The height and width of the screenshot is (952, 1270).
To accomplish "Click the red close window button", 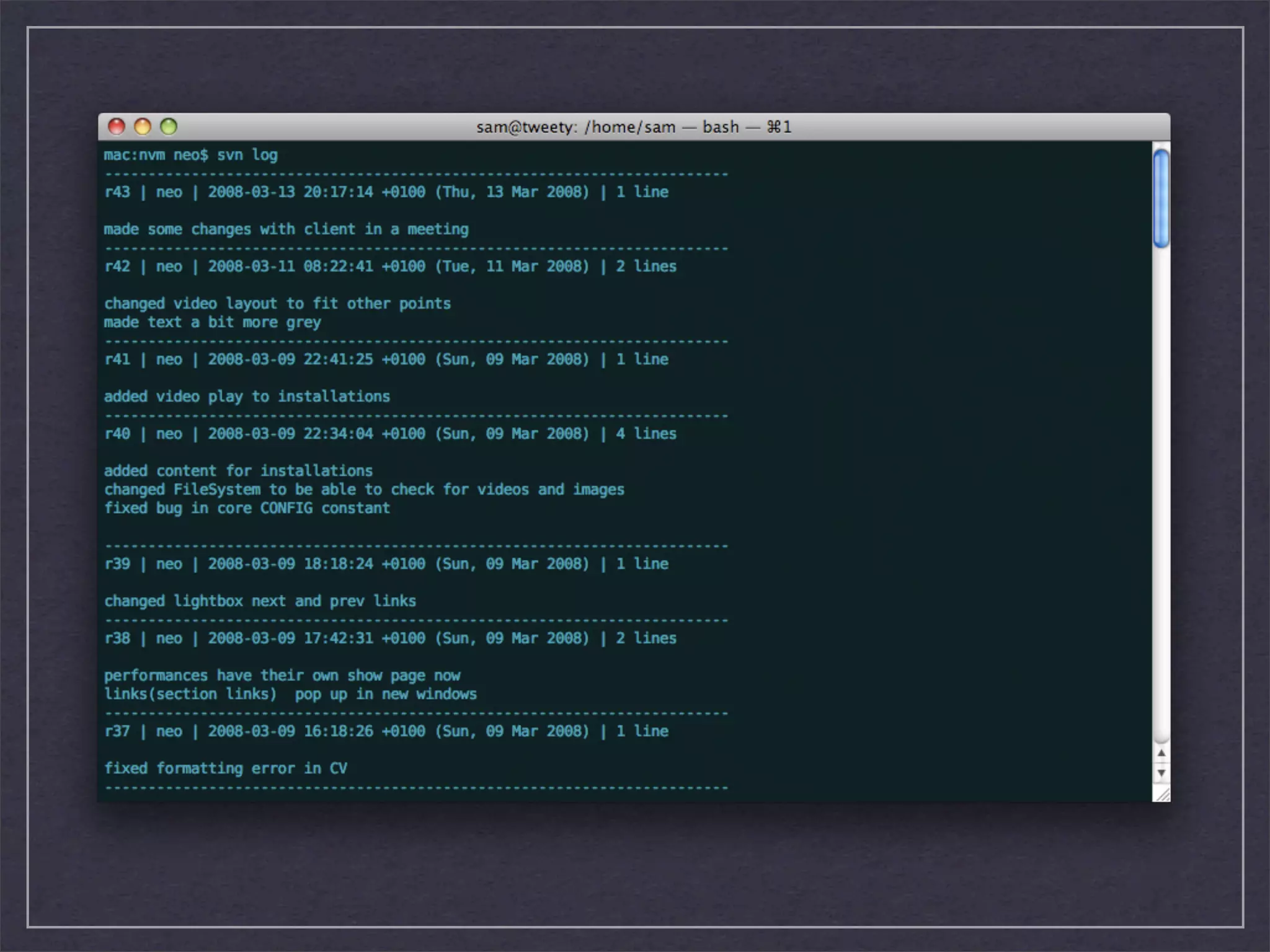I will point(117,127).
